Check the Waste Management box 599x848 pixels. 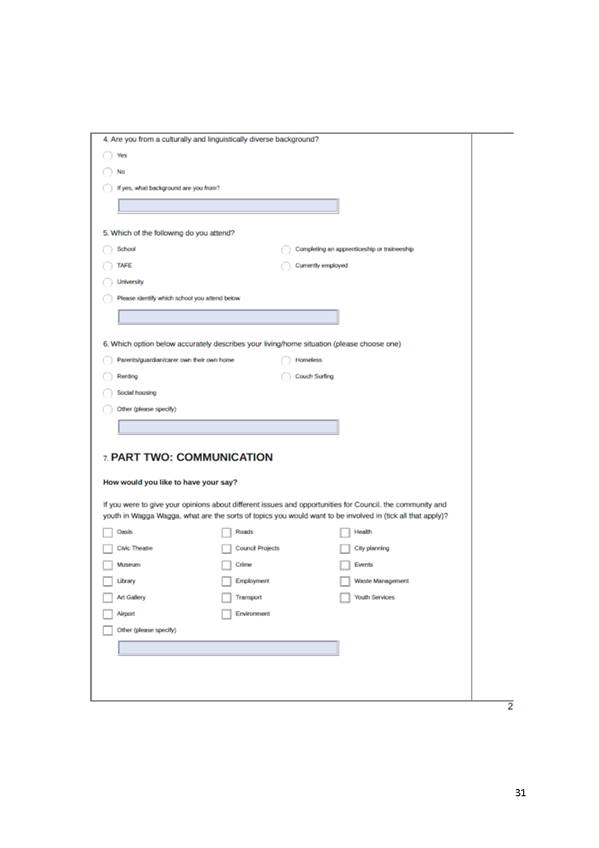[344, 581]
